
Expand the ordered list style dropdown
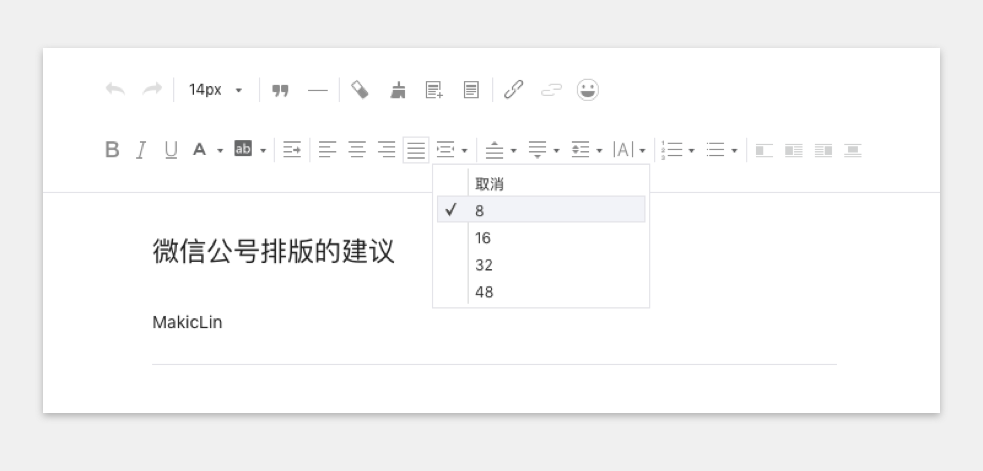click(691, 151)
